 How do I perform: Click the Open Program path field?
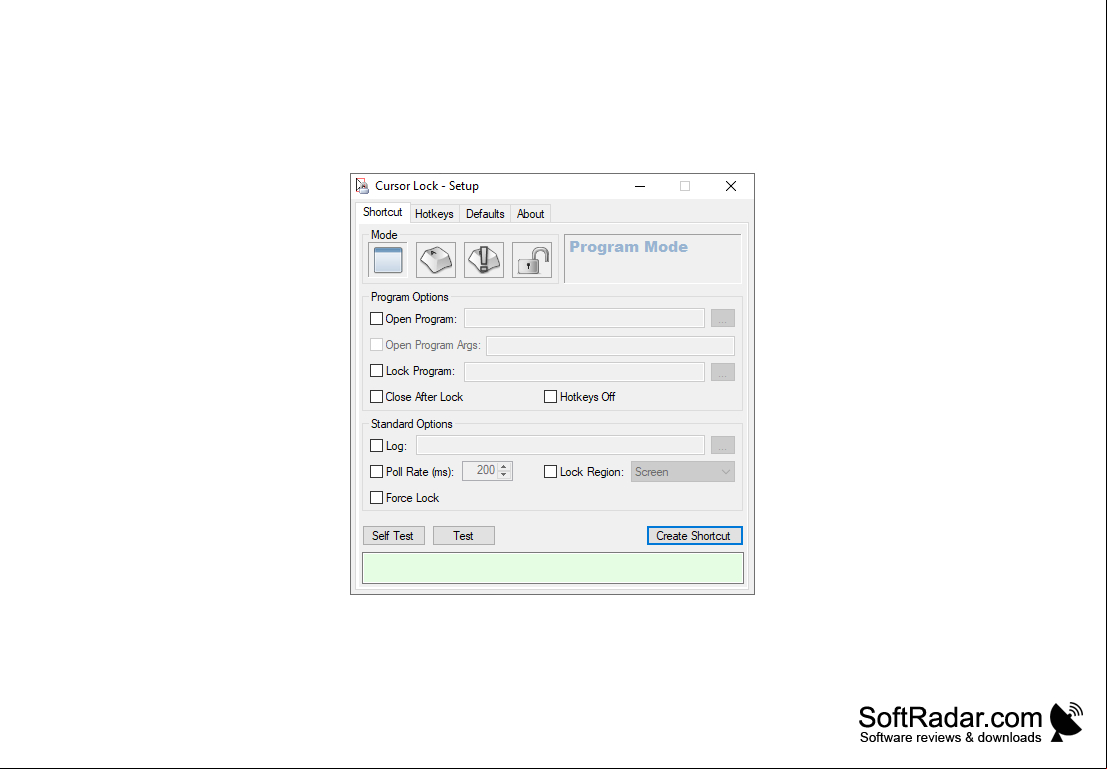pyautogui.click(x=584, y=318)
